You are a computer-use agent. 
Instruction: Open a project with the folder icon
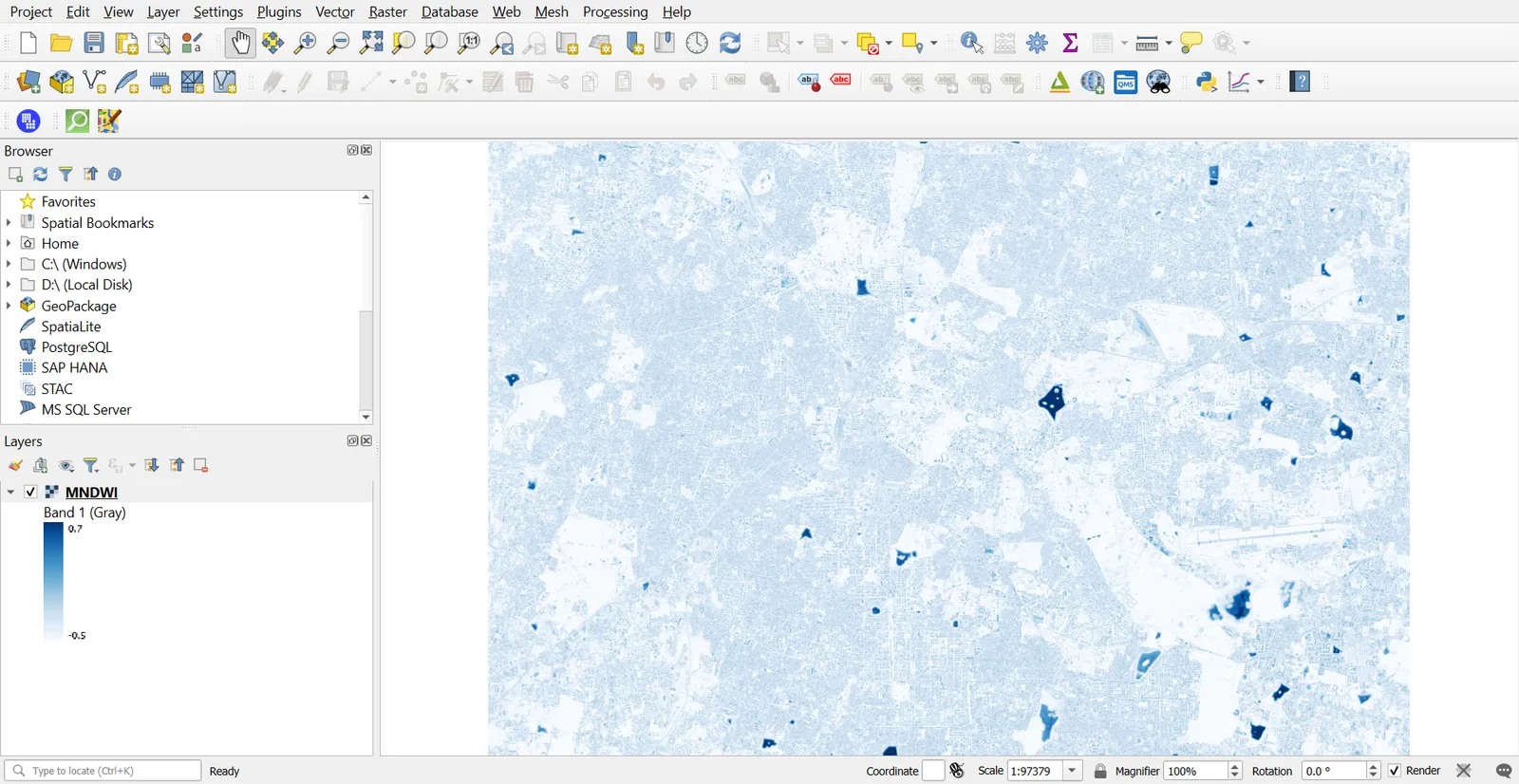[62, 43]
